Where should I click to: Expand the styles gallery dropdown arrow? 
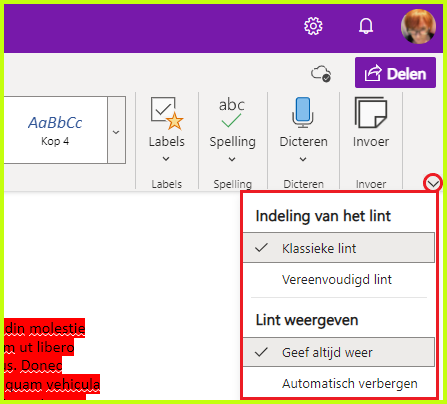116,130
